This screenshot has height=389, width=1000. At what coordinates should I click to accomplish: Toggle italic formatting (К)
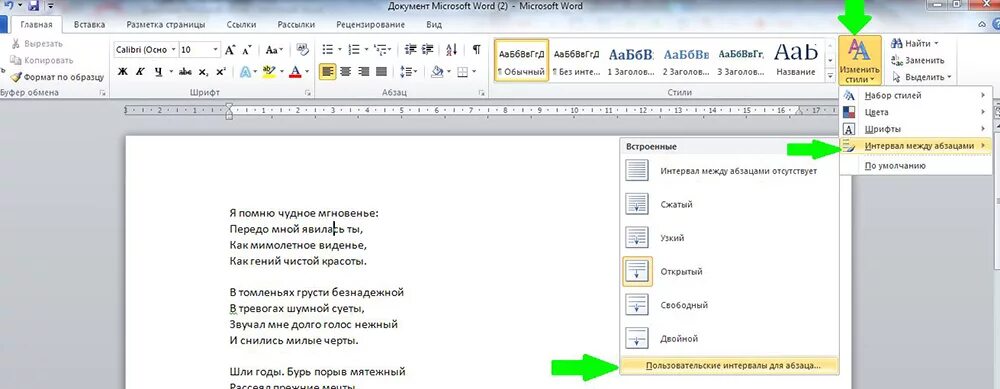pyautogui.click(x=139, y=72)
